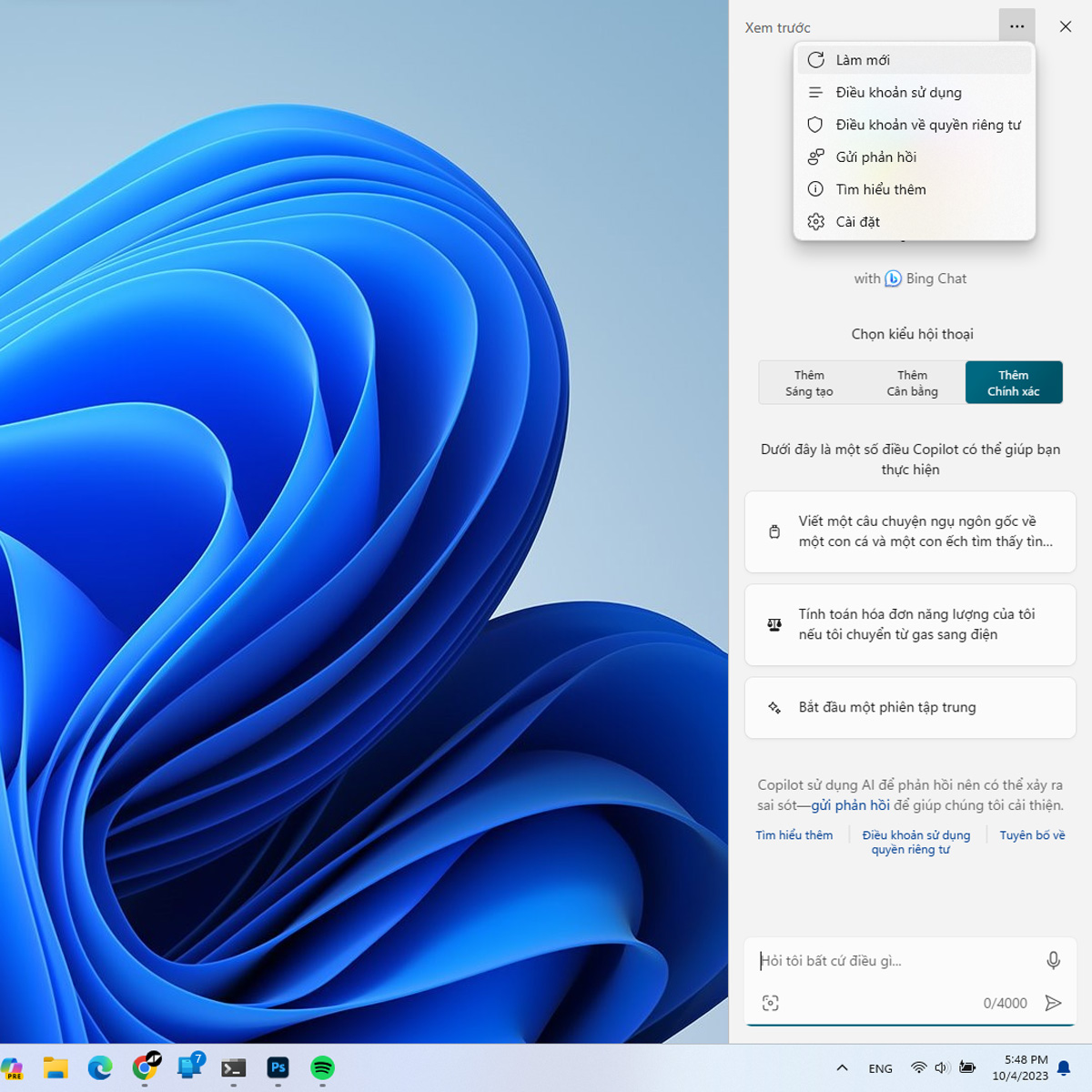Focus the Hỏi tôi bất cứ điều gì input
This screenshot has height=1092, width=1092.
896,961
